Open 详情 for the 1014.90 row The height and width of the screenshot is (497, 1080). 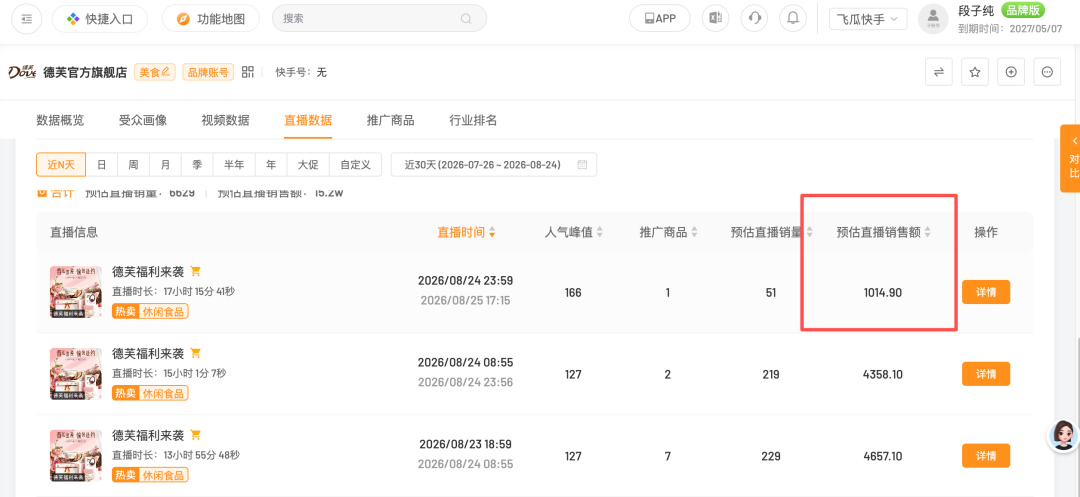pyautogui.click(x=986, y=292)
